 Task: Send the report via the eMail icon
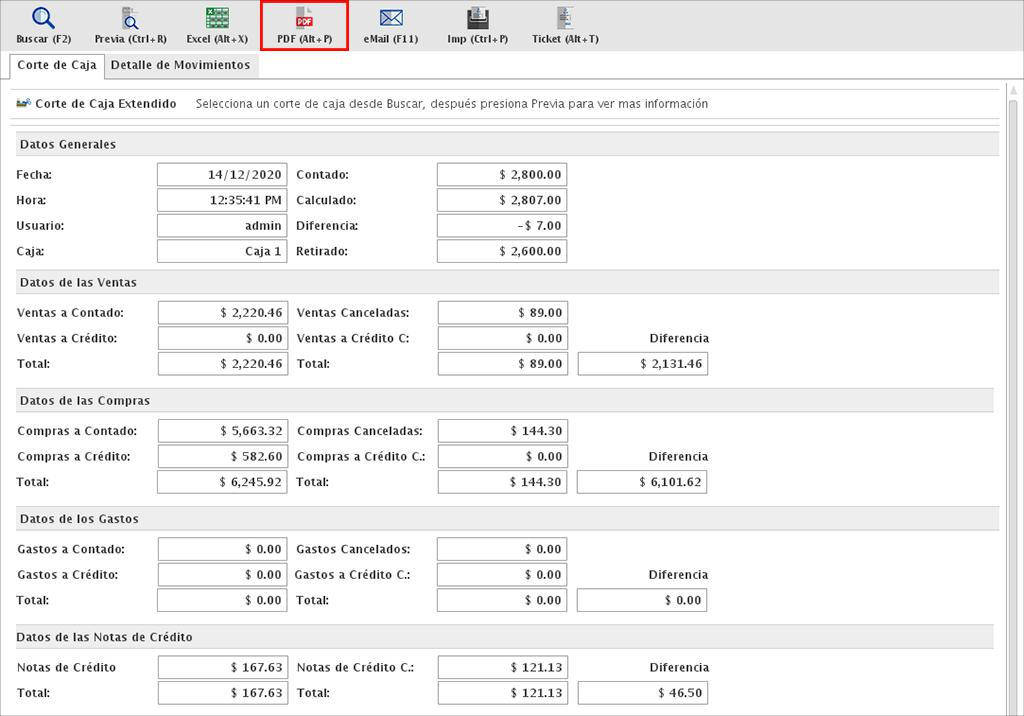[391, 19]
